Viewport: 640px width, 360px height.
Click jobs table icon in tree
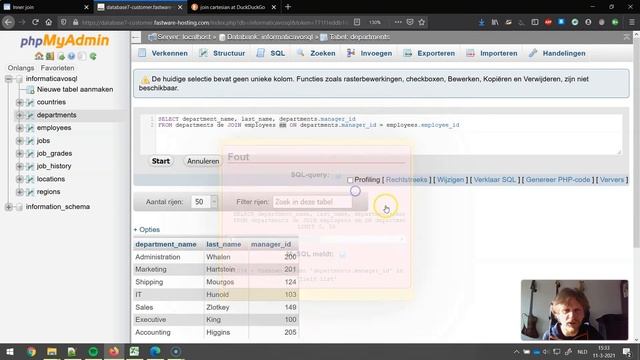(30, 141)
